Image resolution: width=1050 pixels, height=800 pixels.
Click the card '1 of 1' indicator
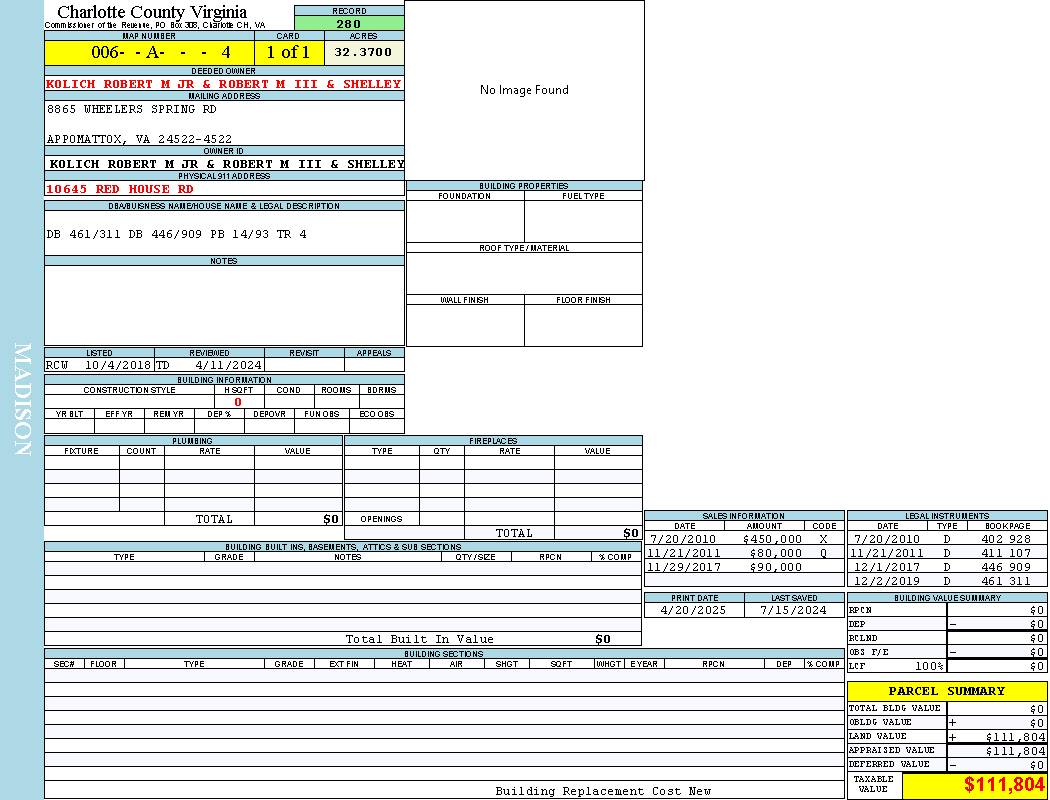pos(288,52)
